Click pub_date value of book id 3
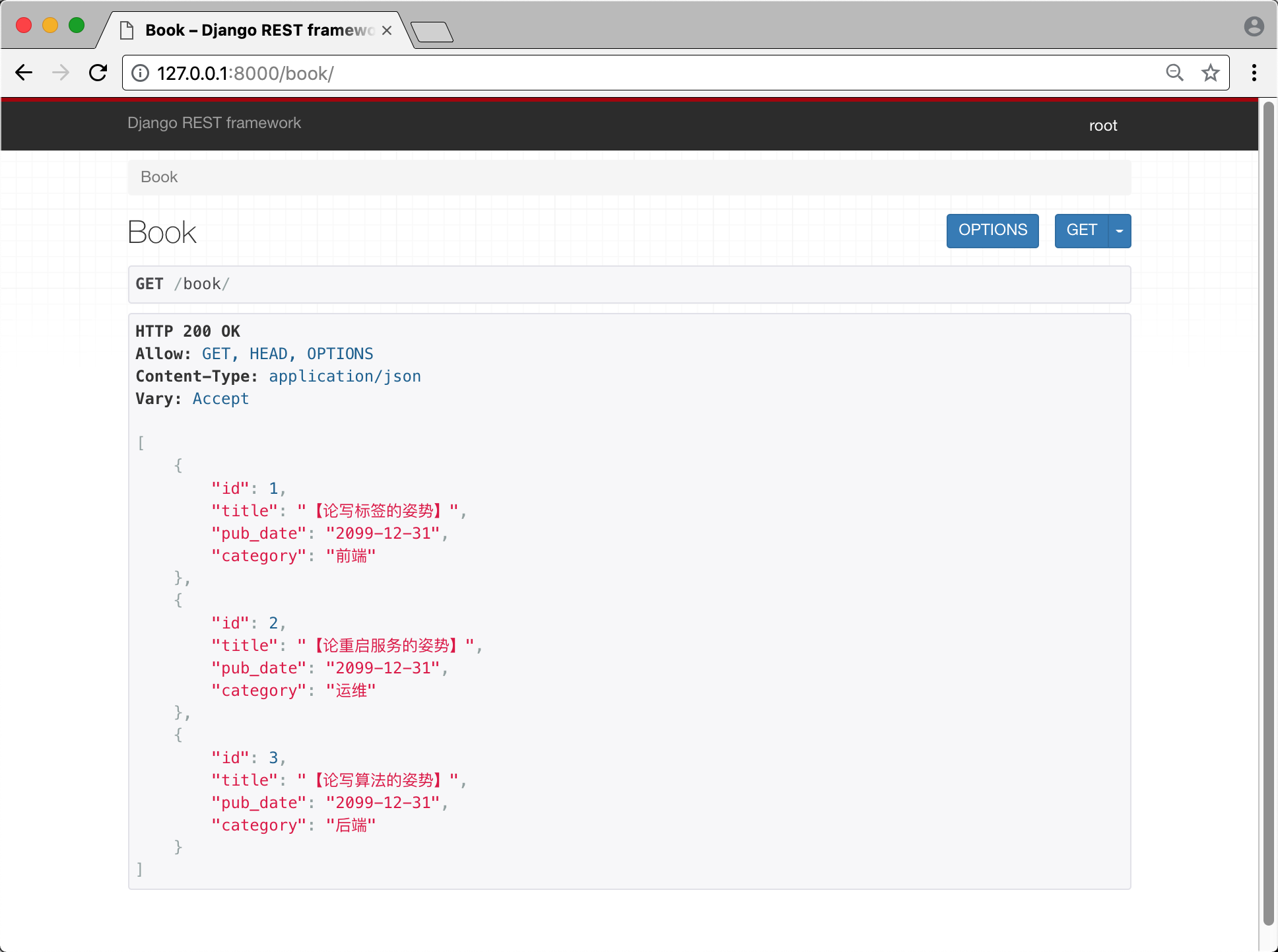Viewport: 1278px width, 952px height. coord(383,803)
